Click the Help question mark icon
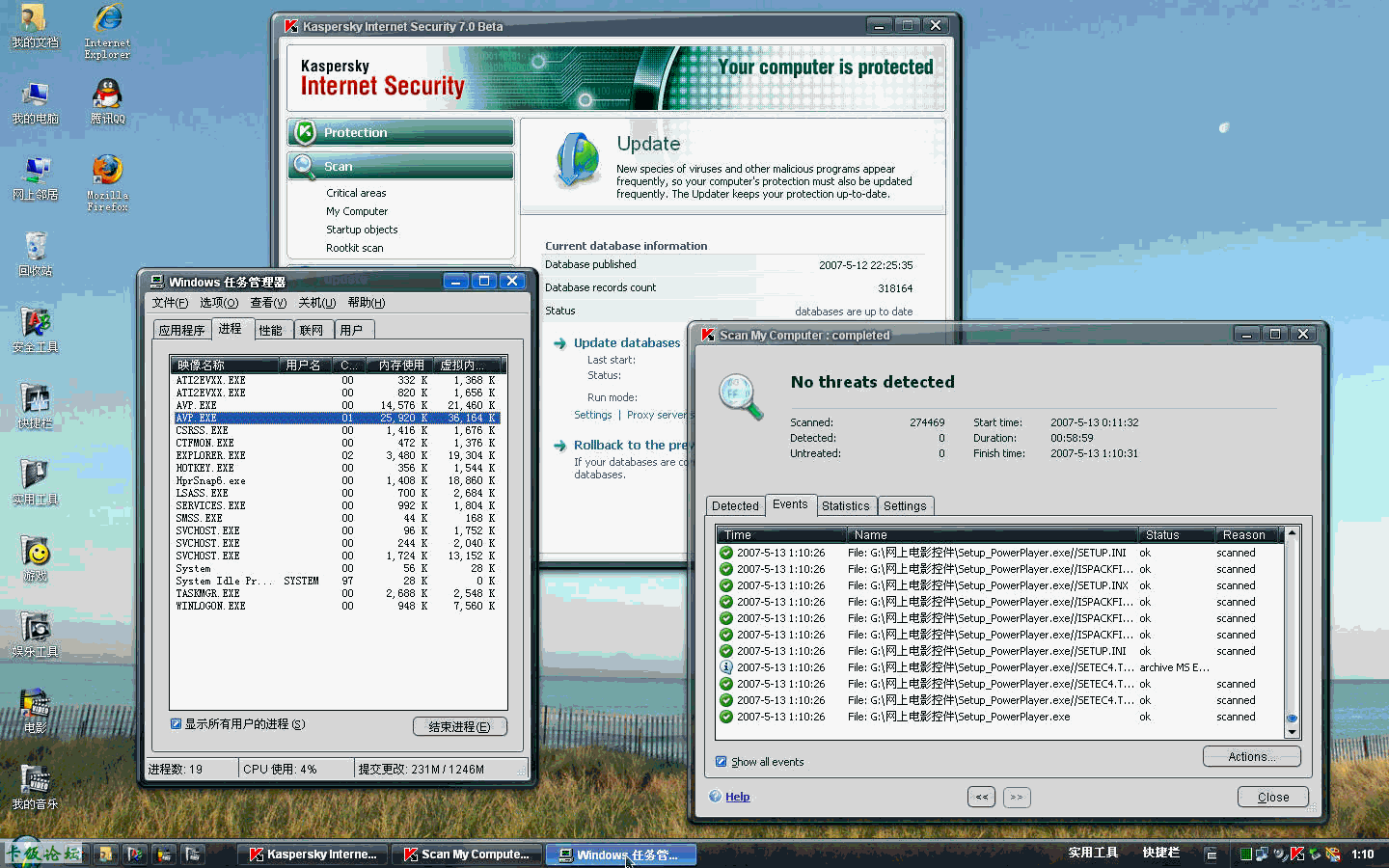This screenshot has height=868, width=1389. tap(715, 797)
